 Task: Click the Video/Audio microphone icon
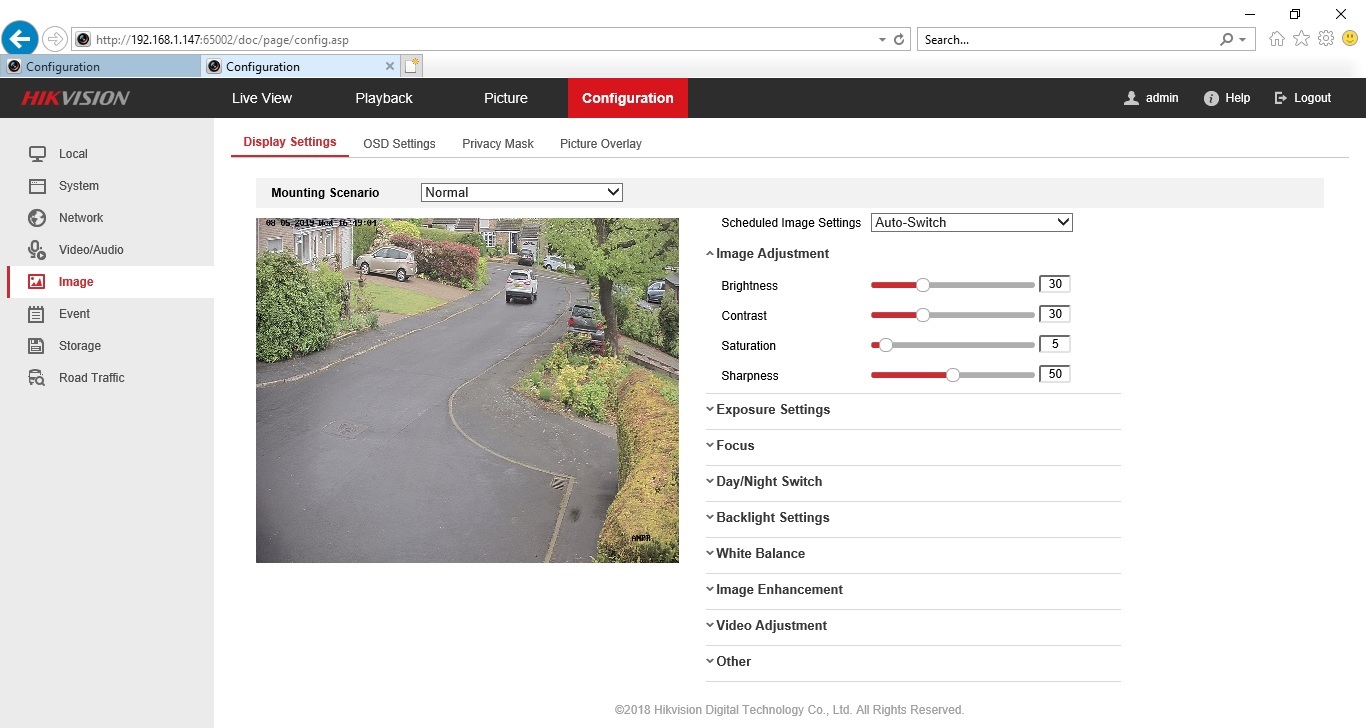[37, 250]
